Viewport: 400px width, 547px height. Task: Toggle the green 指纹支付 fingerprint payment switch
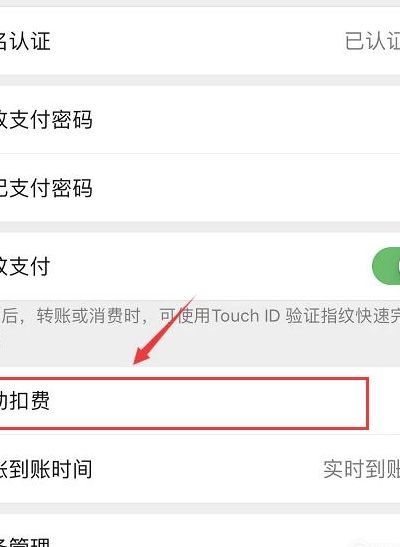(386, 266)
